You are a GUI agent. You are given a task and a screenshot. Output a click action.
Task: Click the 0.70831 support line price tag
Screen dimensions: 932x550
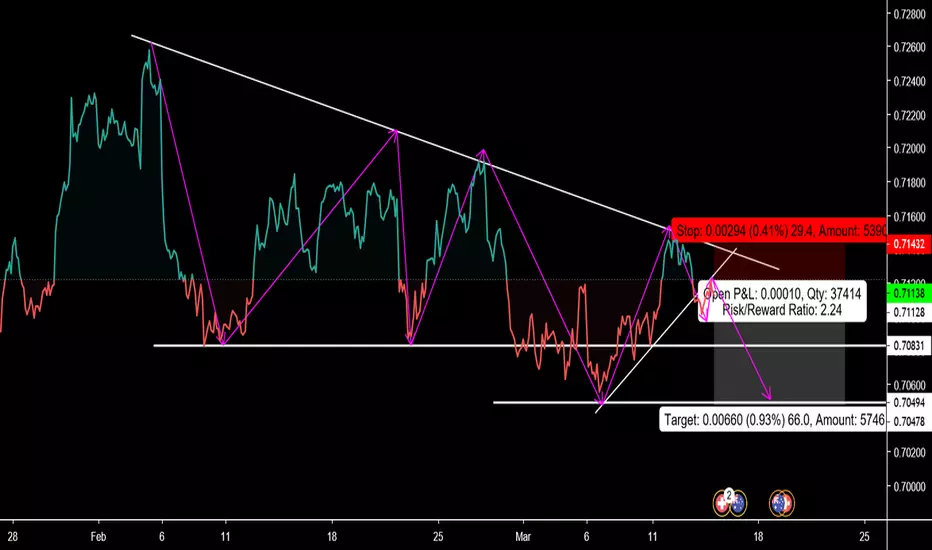click(909, 345)
